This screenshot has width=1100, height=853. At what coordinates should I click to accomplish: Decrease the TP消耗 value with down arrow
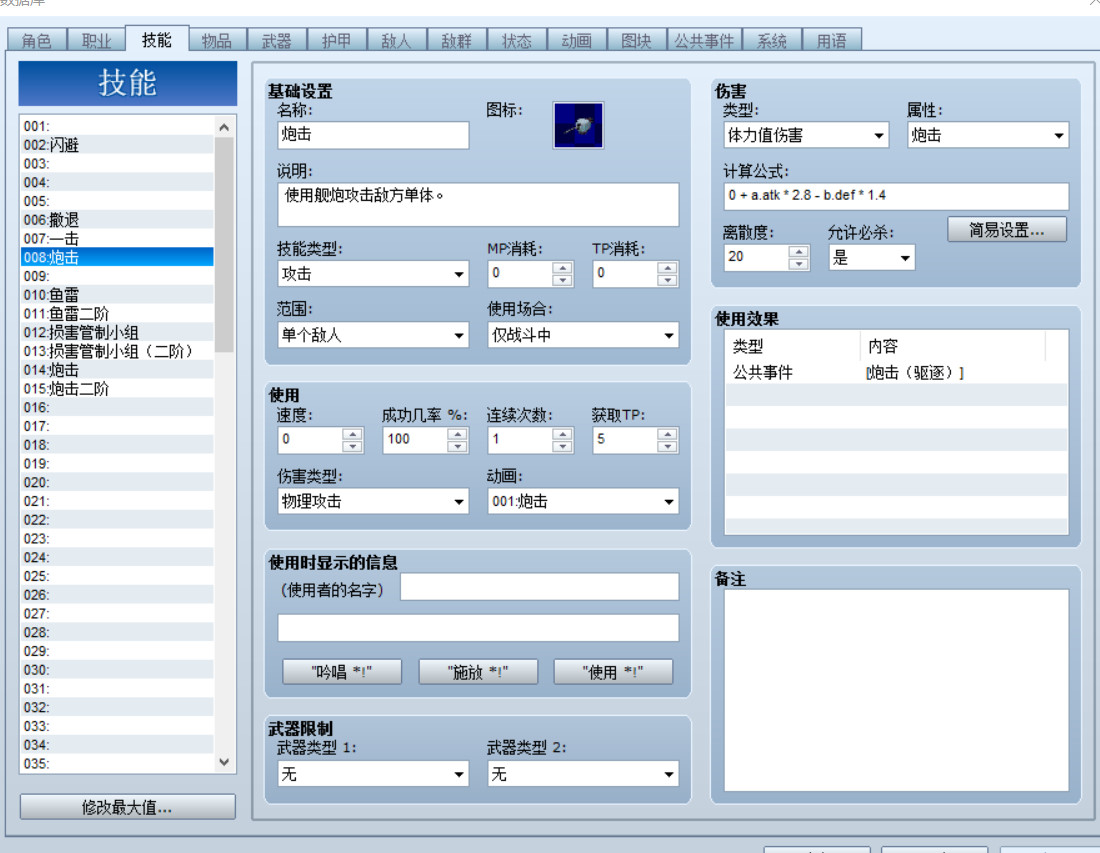coord(668,280)
